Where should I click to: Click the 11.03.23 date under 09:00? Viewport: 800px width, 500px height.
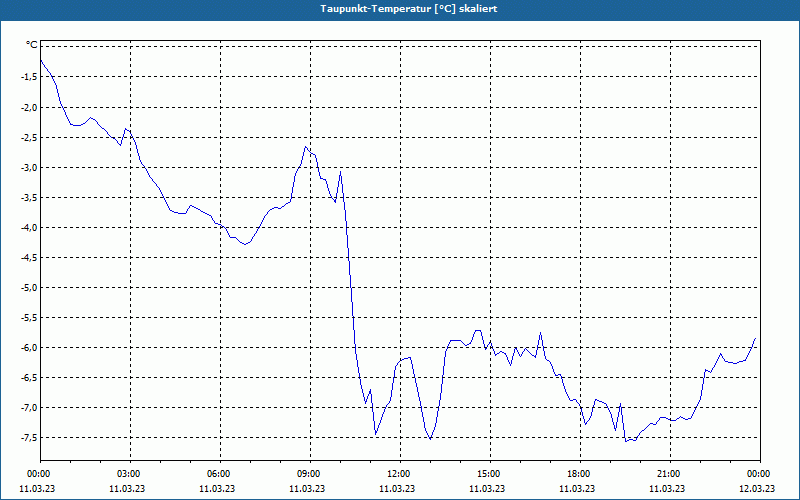pos(307,488)
